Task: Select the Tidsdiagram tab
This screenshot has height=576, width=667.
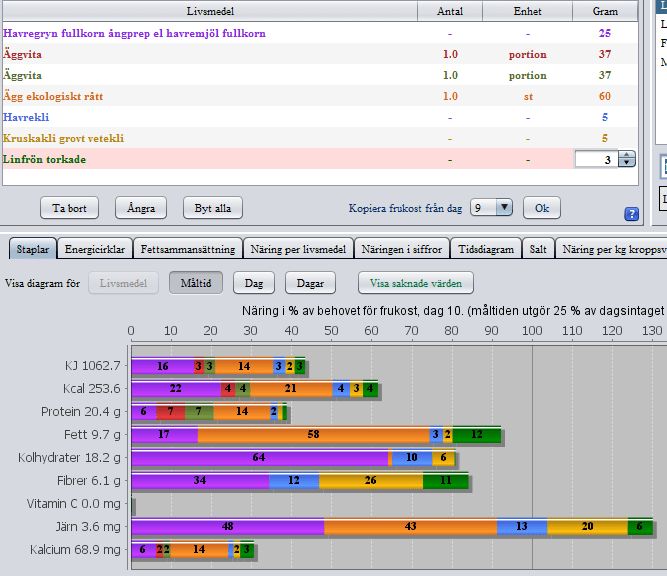Action: [x=485, y=249]
